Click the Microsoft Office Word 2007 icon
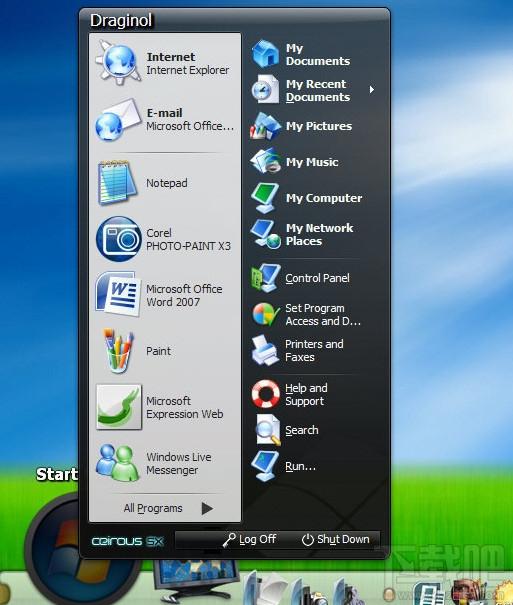 pos(117,294)
